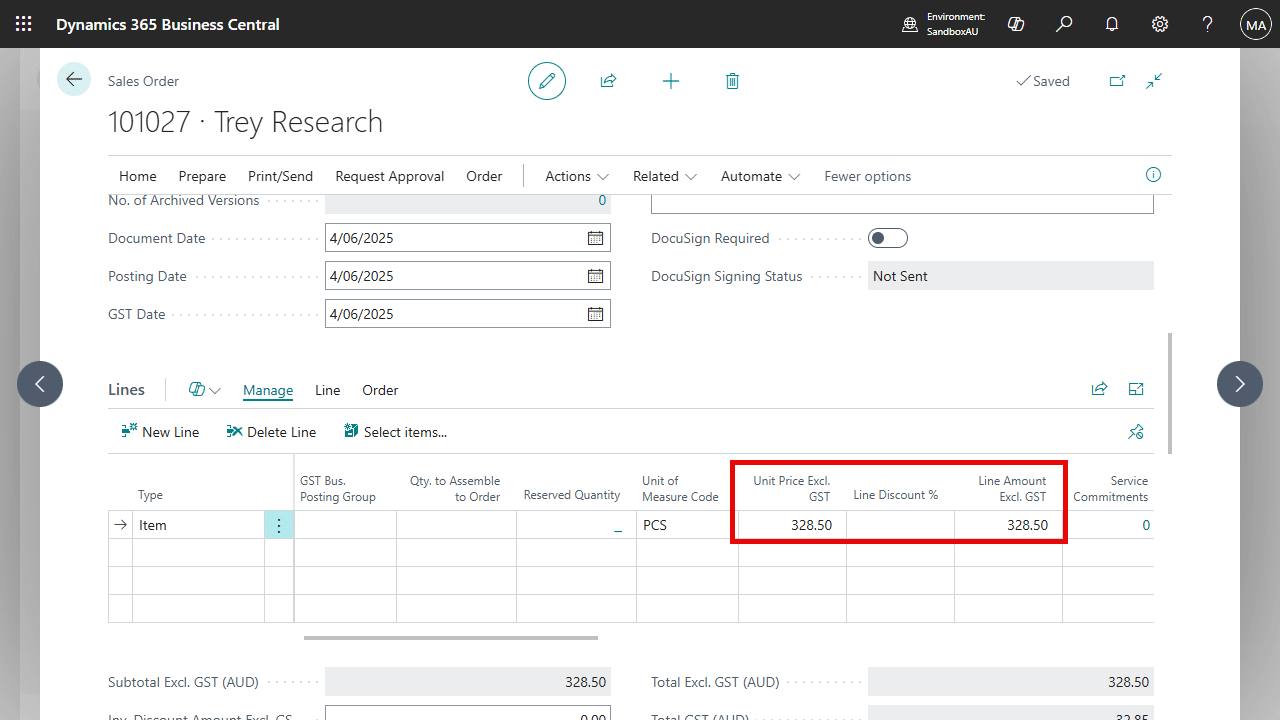Open the settings gear
This screenshot has width=1280, height=720.
tap(1160, 24)
